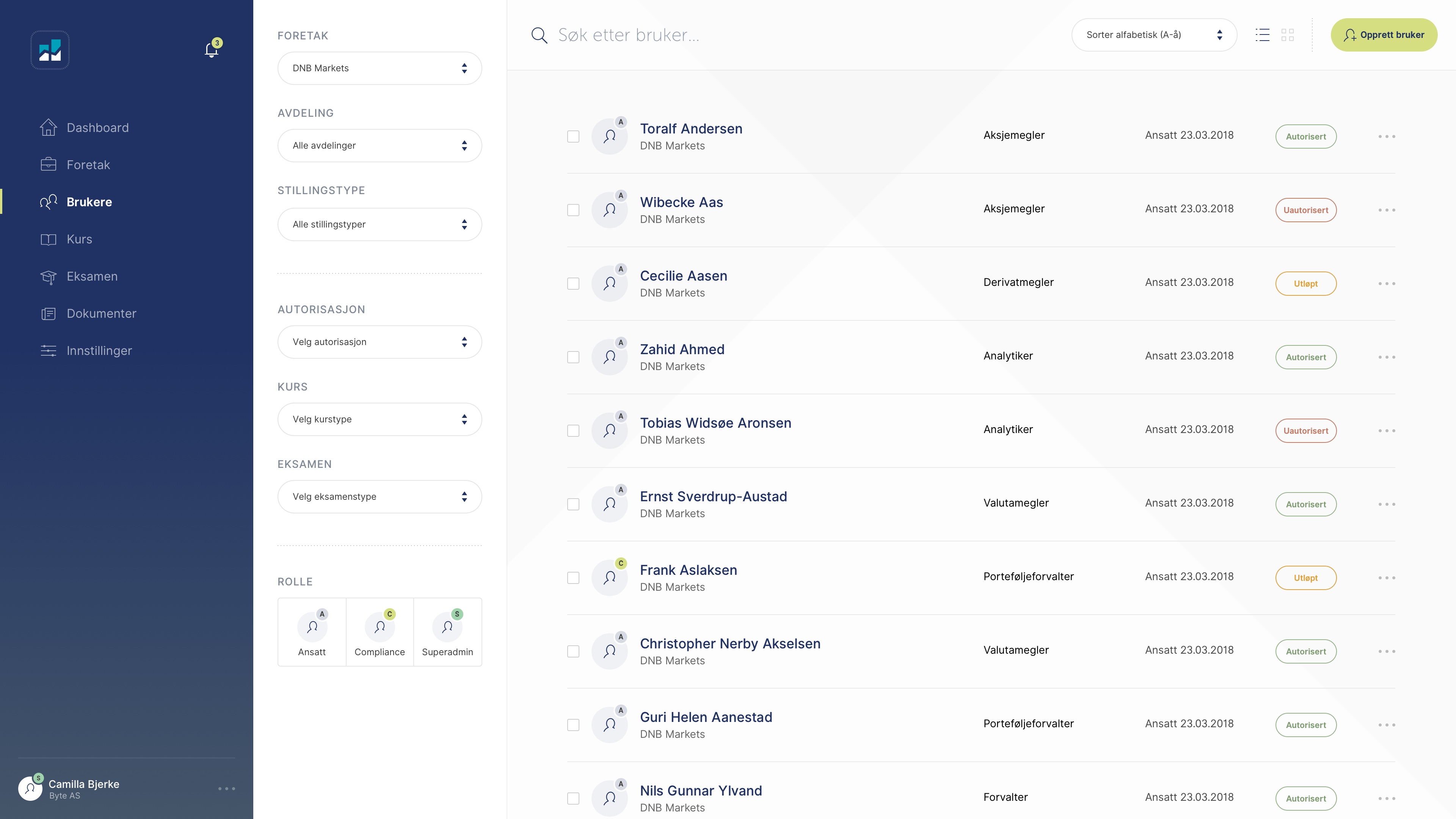The image size is (1456, 819).
Task: Go to Dashboard in sidebar
Action: tap(84, 128)
